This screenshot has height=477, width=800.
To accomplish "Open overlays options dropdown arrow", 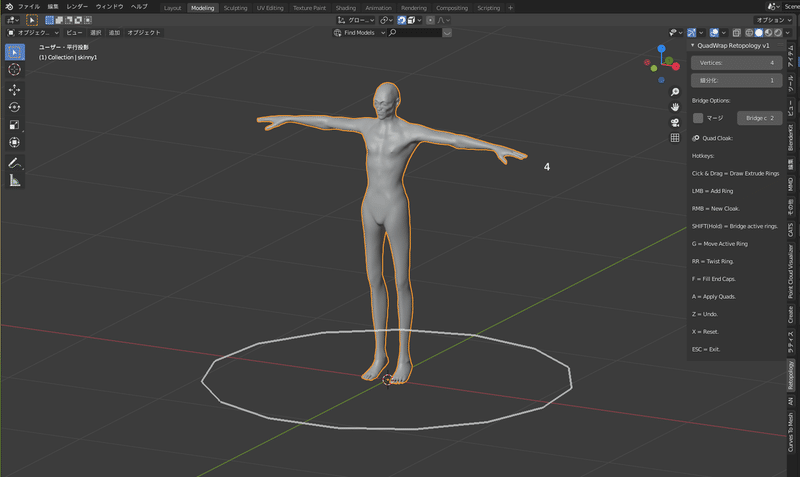I will pos(723,33).
